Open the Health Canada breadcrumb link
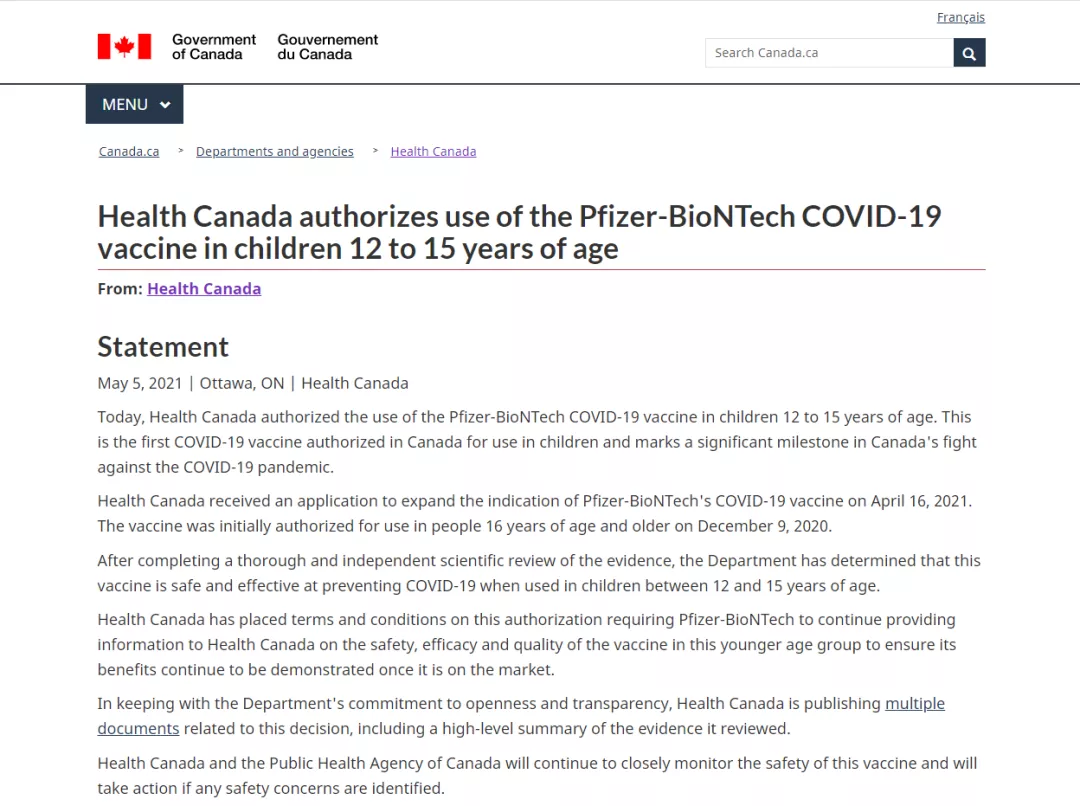 pos(433,152)
